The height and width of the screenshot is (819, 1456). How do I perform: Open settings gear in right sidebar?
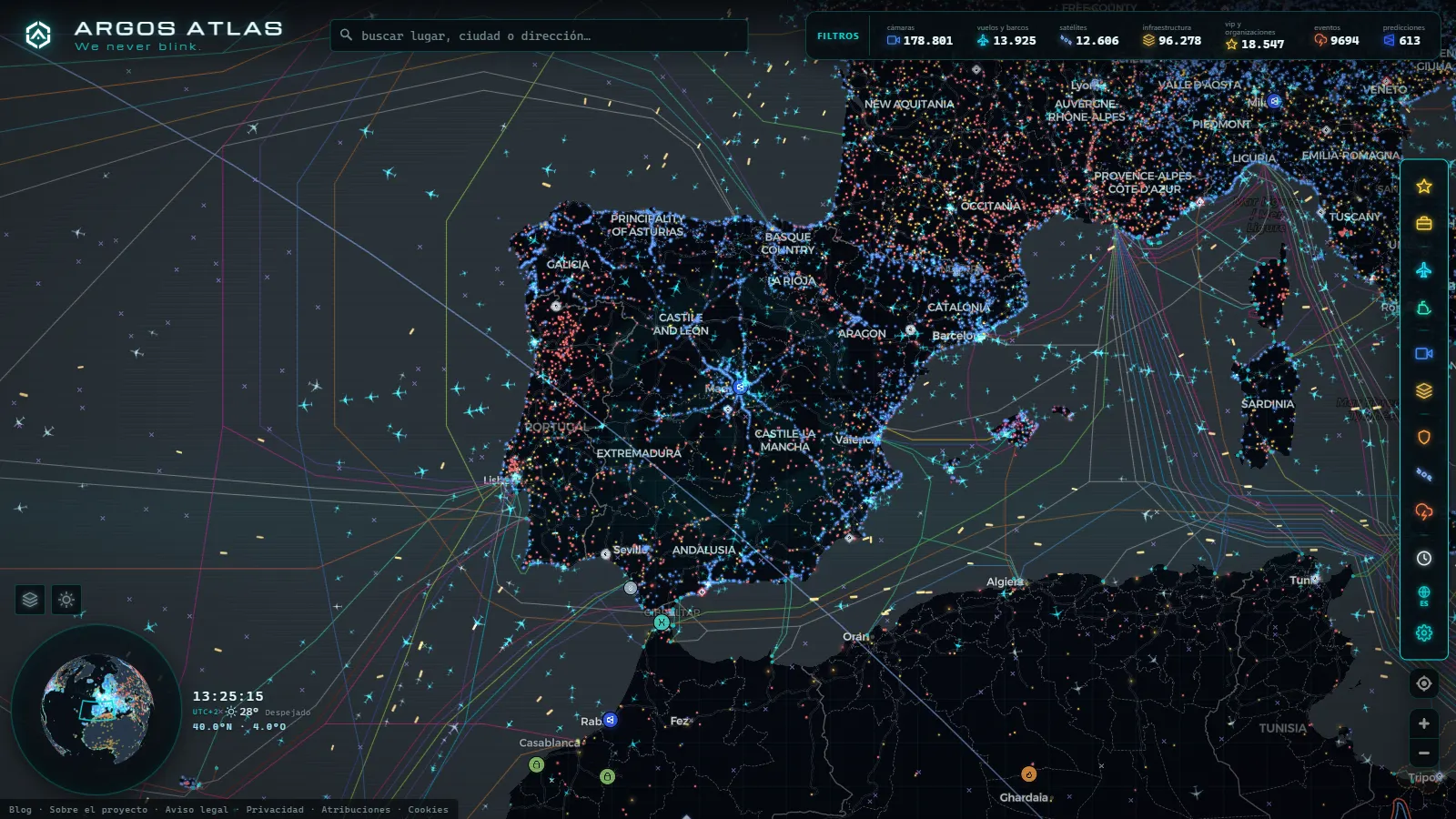point(1424,633)
